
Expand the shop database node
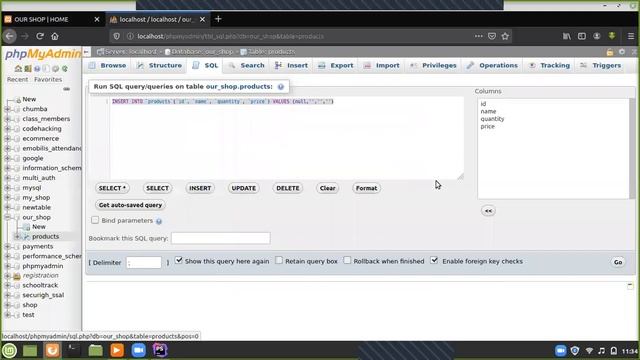(7, 305)
